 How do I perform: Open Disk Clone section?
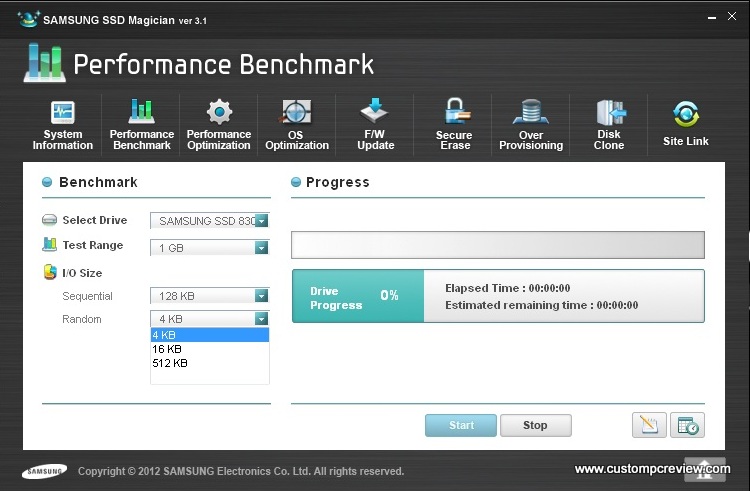[x=609, y=125]
